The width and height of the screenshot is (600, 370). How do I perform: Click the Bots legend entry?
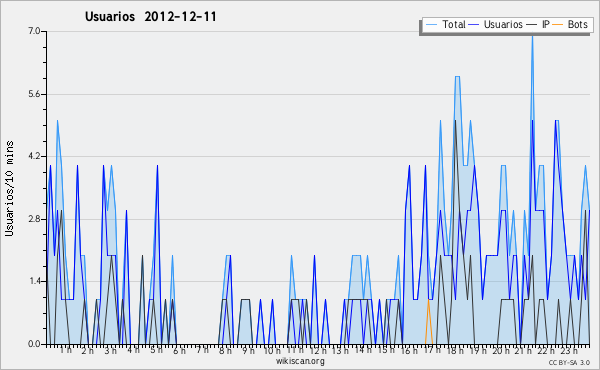click(570, 25)
